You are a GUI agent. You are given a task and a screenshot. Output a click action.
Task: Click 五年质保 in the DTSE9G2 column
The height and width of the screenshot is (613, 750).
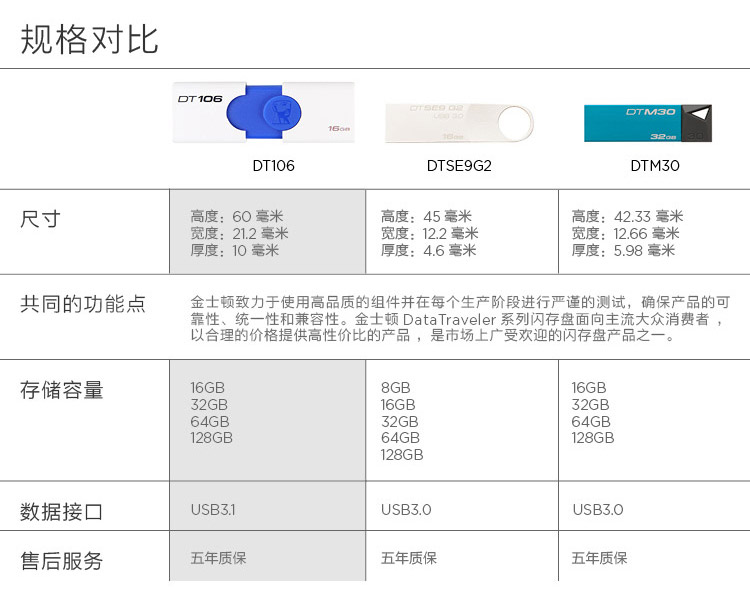pyautogui.click(x=408, y=558)
